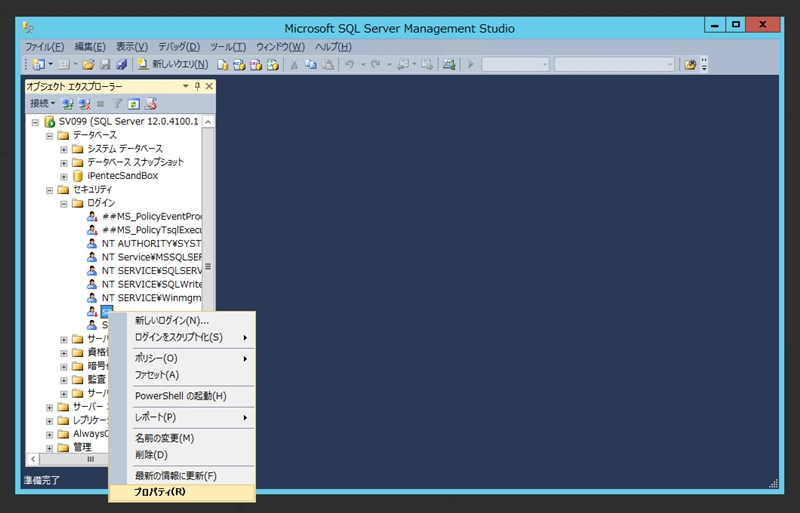This screenshot has width=800, height=513.
Task: Click the 新しいクエリ(N) toolbar button
Action: 172,64
